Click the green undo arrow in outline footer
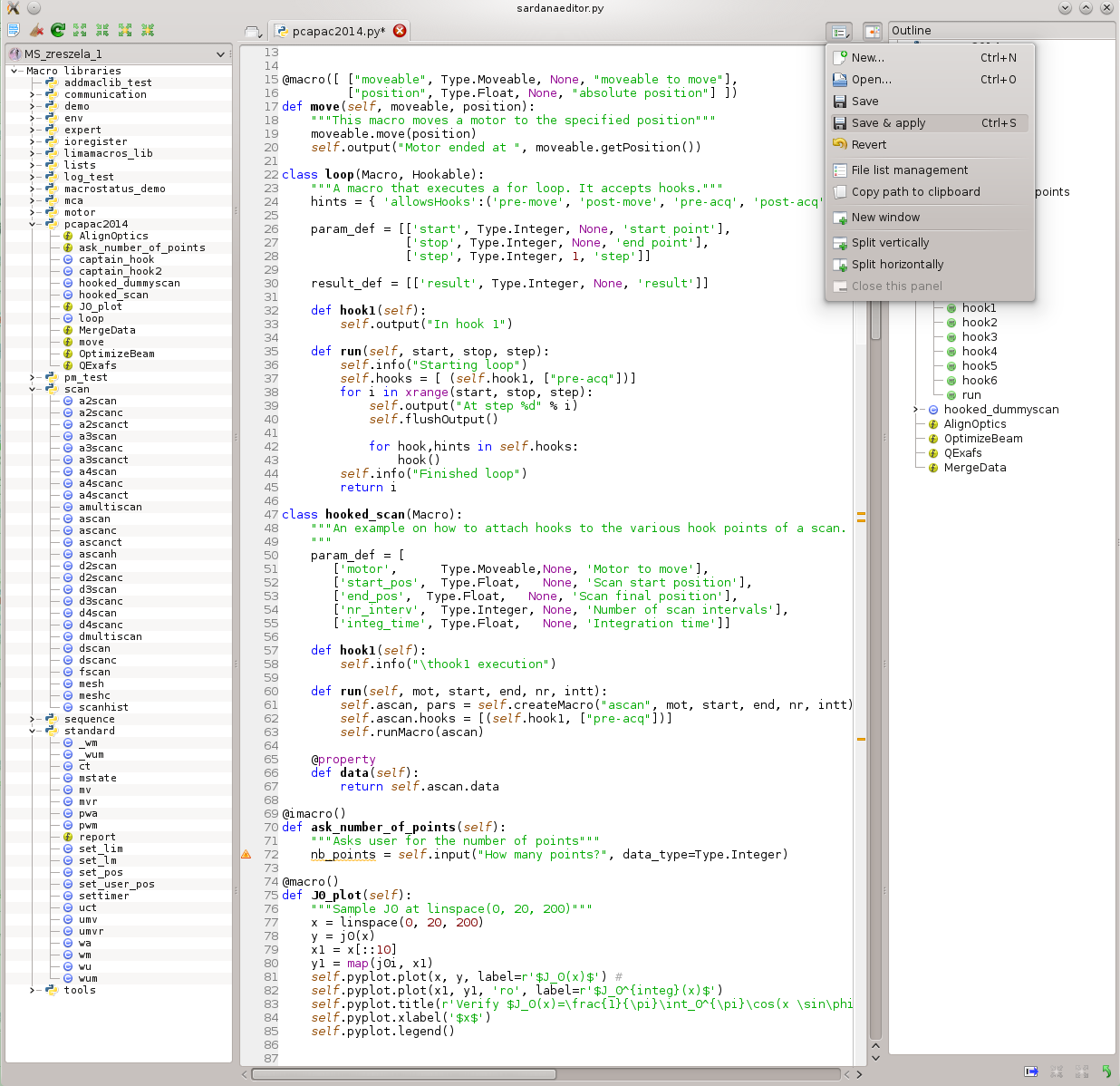Image resolution: width=1120 pixels, height=1086 pixels. pyautogui.click(x=1106, y=1071)
